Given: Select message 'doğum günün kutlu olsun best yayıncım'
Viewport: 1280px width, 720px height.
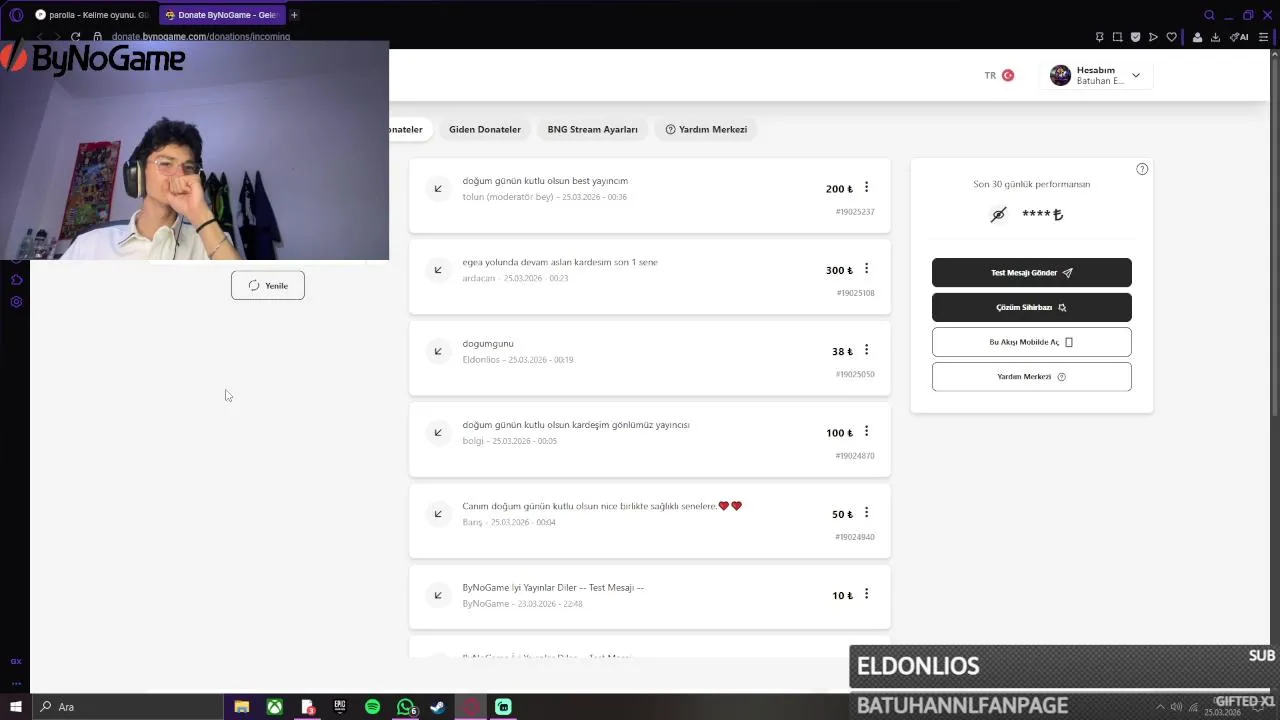Looking at the screenshot, I should coord(545,181).
